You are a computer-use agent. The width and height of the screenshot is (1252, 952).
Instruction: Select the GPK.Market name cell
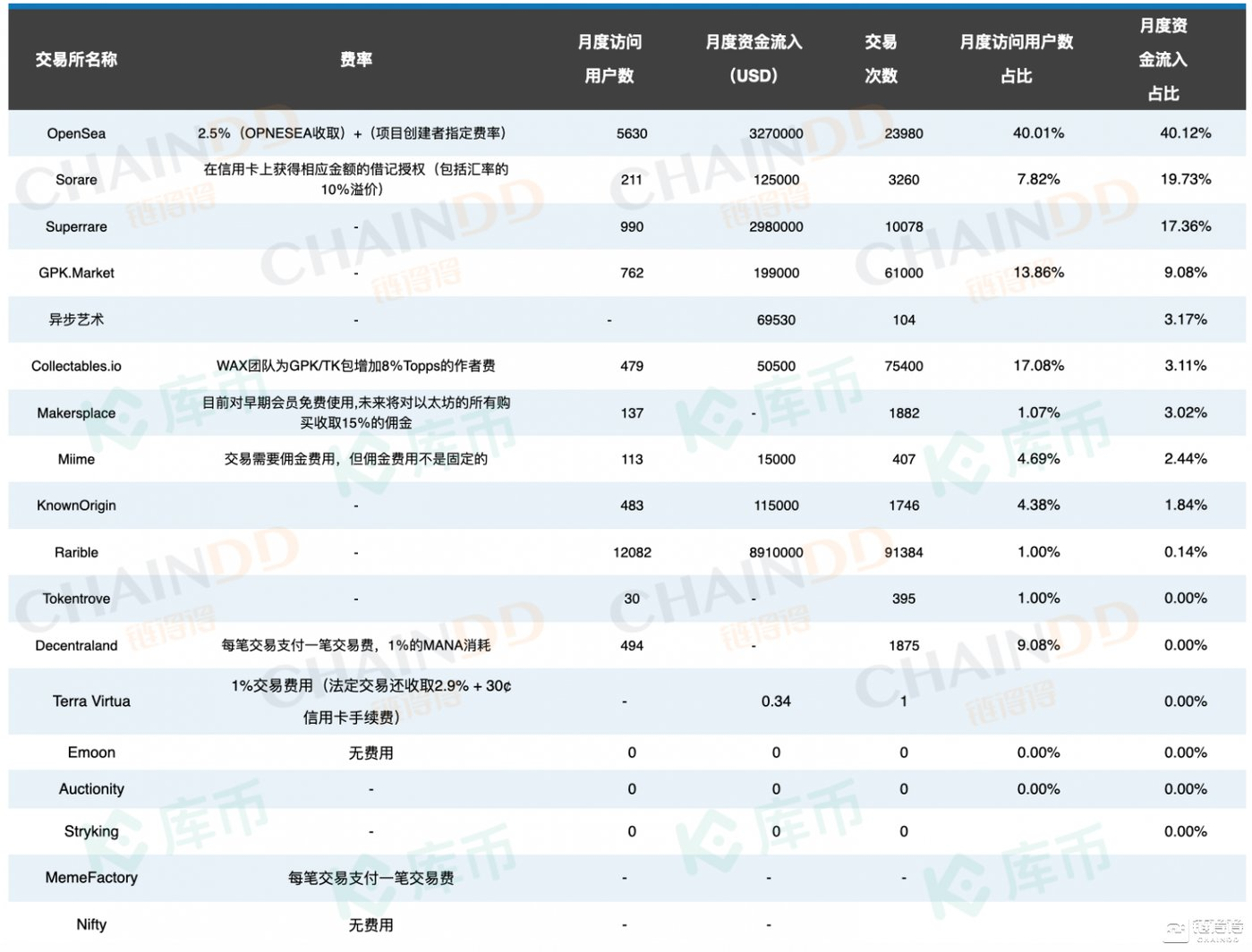76,273
